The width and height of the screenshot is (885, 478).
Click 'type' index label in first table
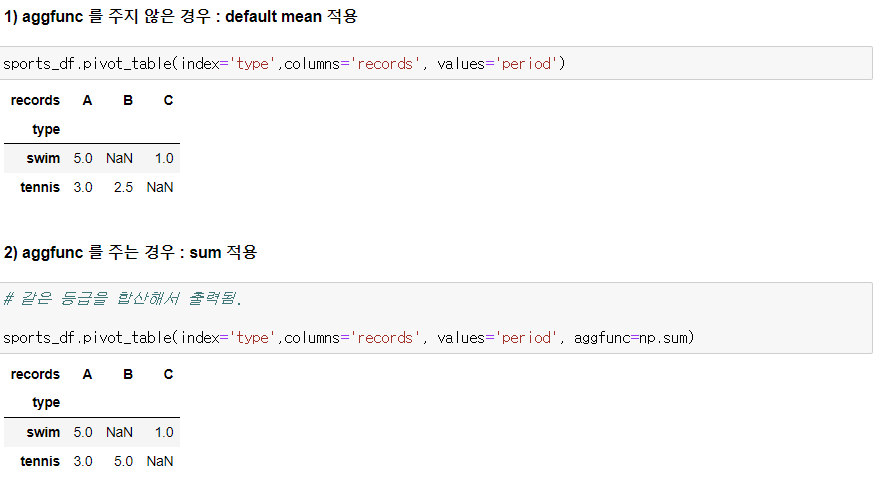tap(46, 129)
